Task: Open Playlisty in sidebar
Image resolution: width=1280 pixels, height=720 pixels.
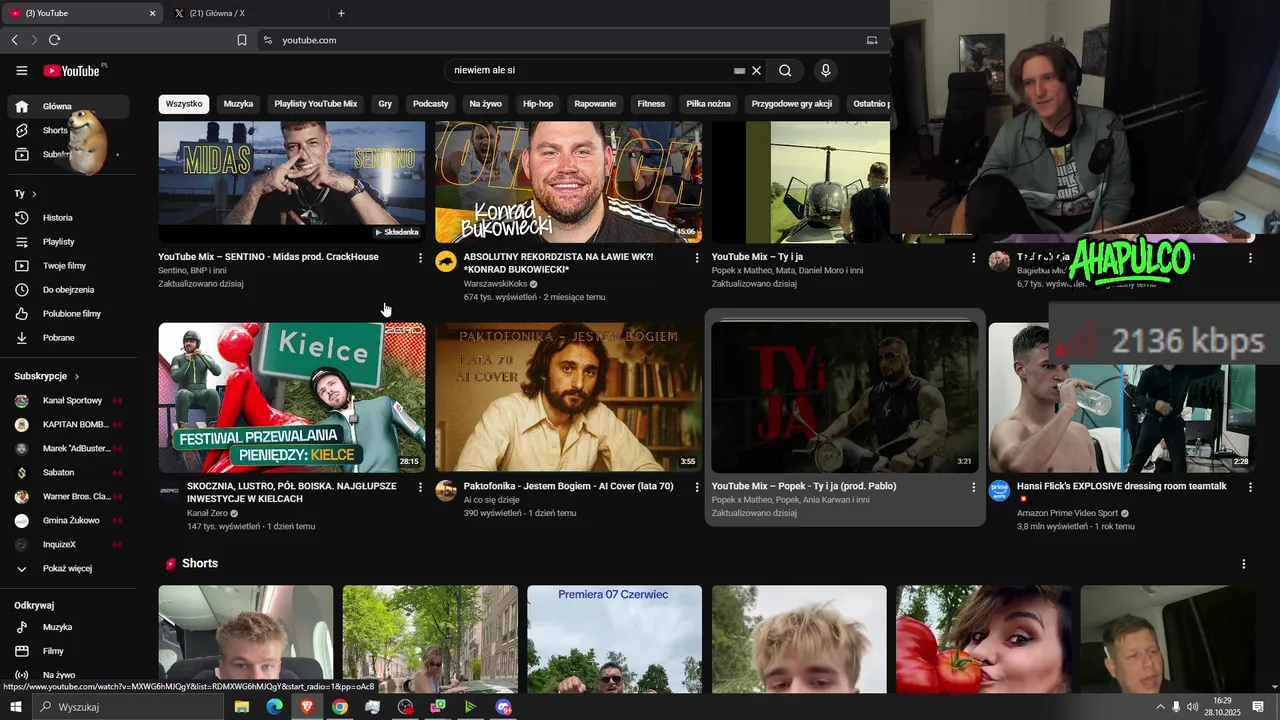Action: point(69,242)
